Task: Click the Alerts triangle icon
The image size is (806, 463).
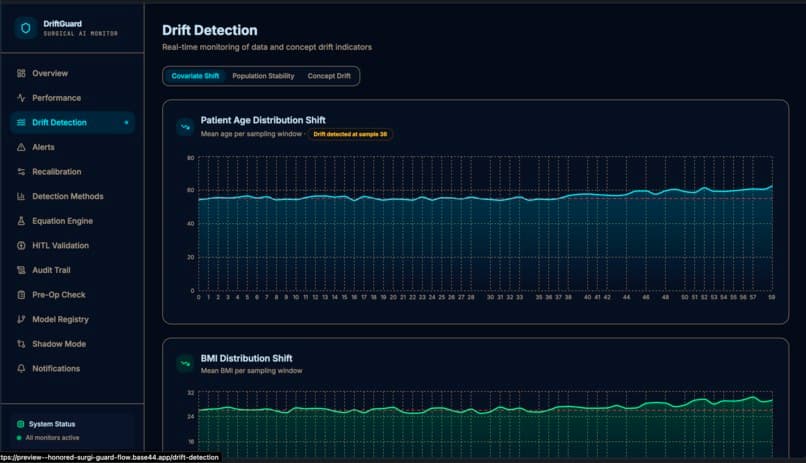Action: (21, 147)
